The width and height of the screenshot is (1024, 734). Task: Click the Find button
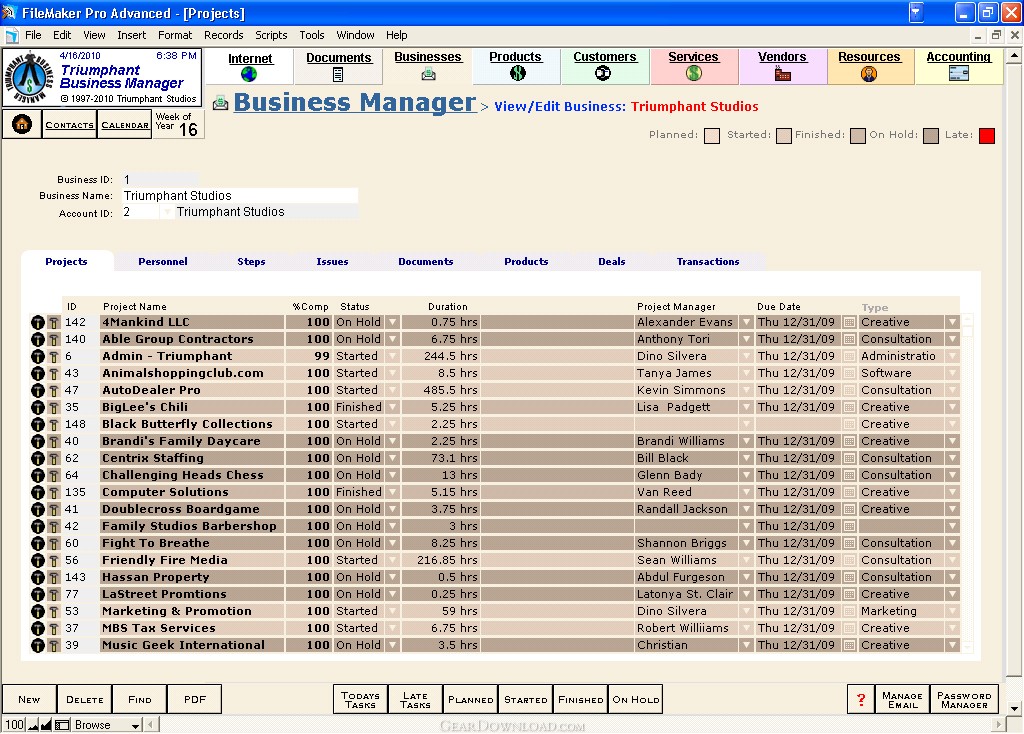point(140,699)
